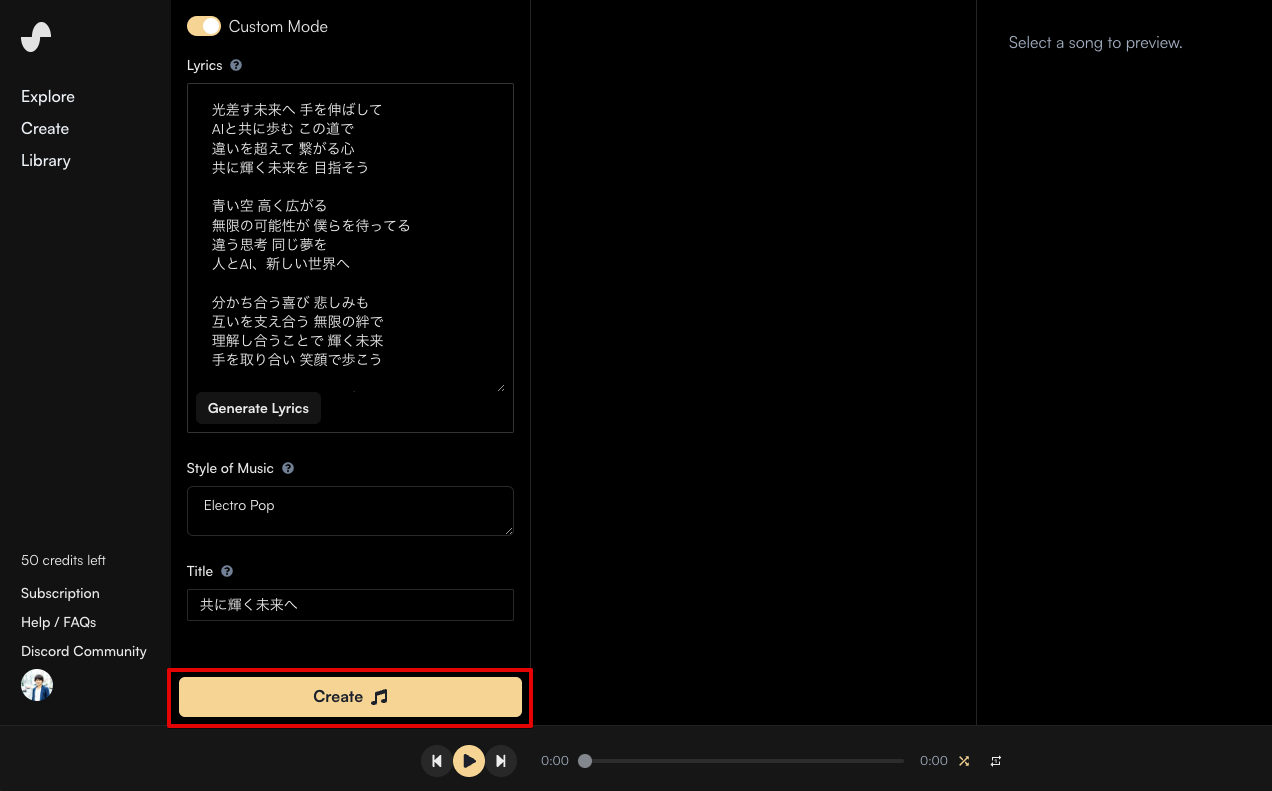Toggle off Custom Mode
The height and width of the screenshot is (791, 1272).
(204, 26)
